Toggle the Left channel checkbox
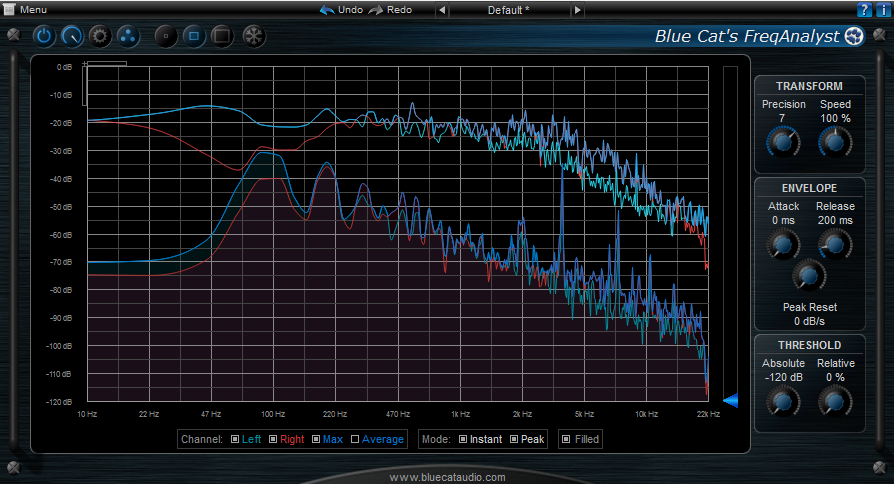 point(235,439)
